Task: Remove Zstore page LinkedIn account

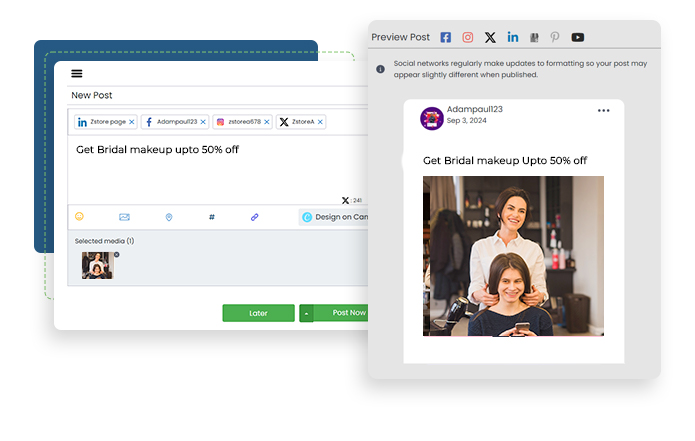Action: point(132,122)
